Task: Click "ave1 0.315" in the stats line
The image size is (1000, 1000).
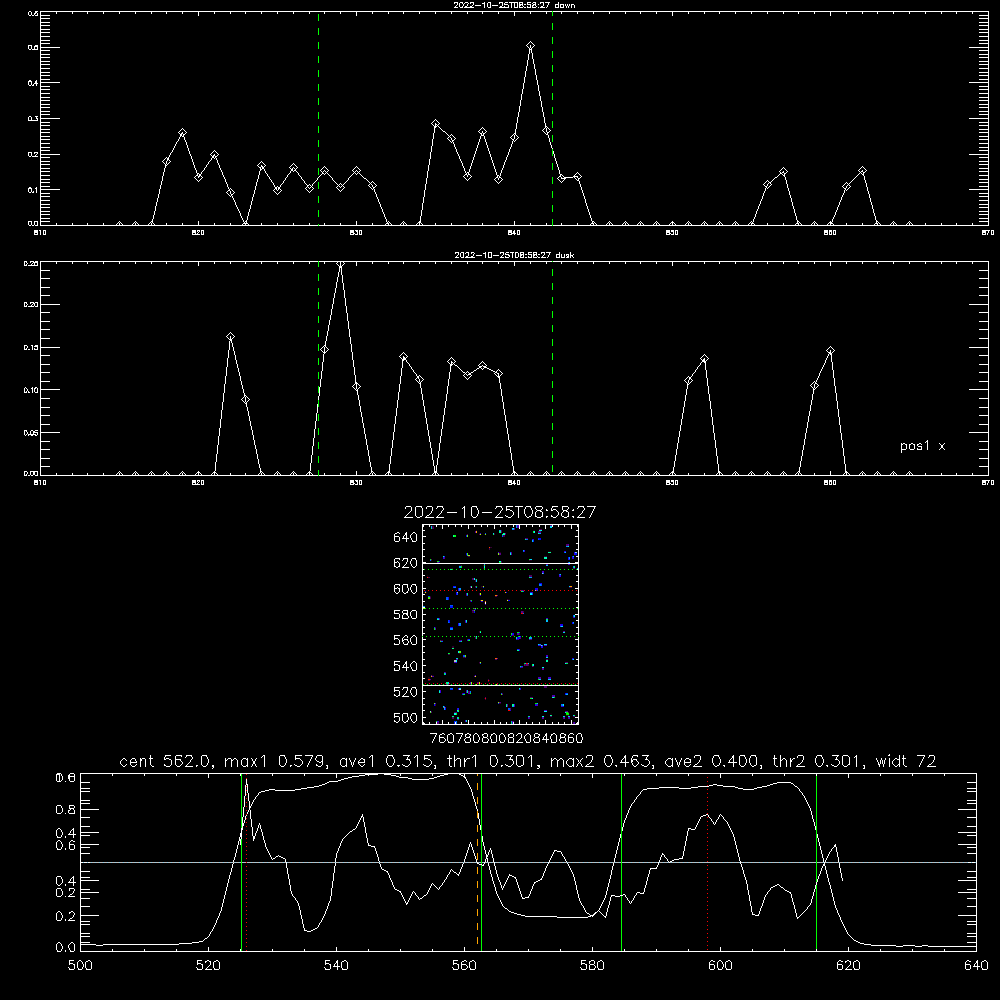Action: click(x=387, y=761)
